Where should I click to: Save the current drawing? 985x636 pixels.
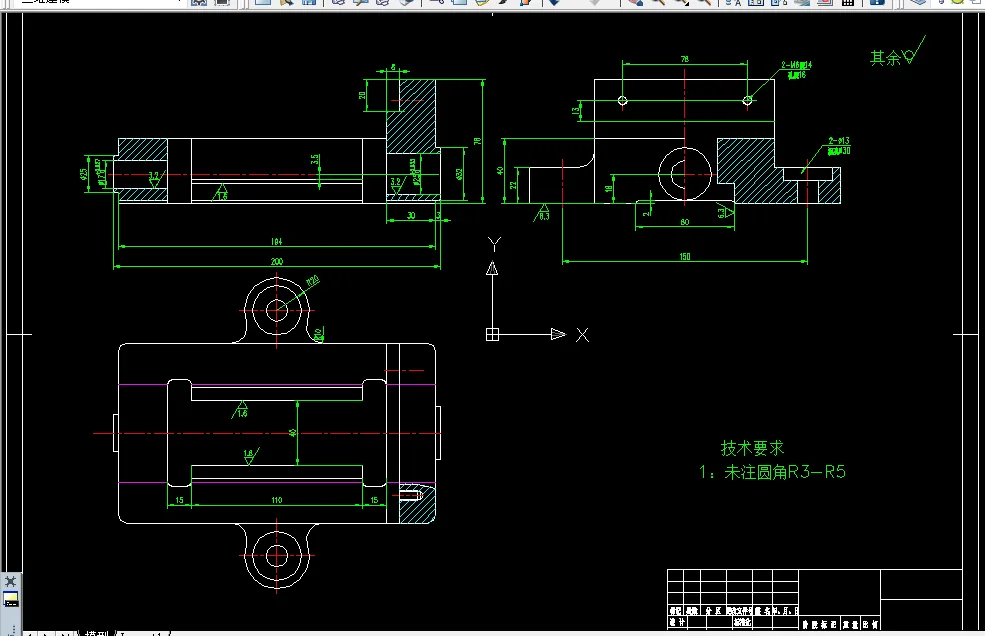tap(311, 3)
